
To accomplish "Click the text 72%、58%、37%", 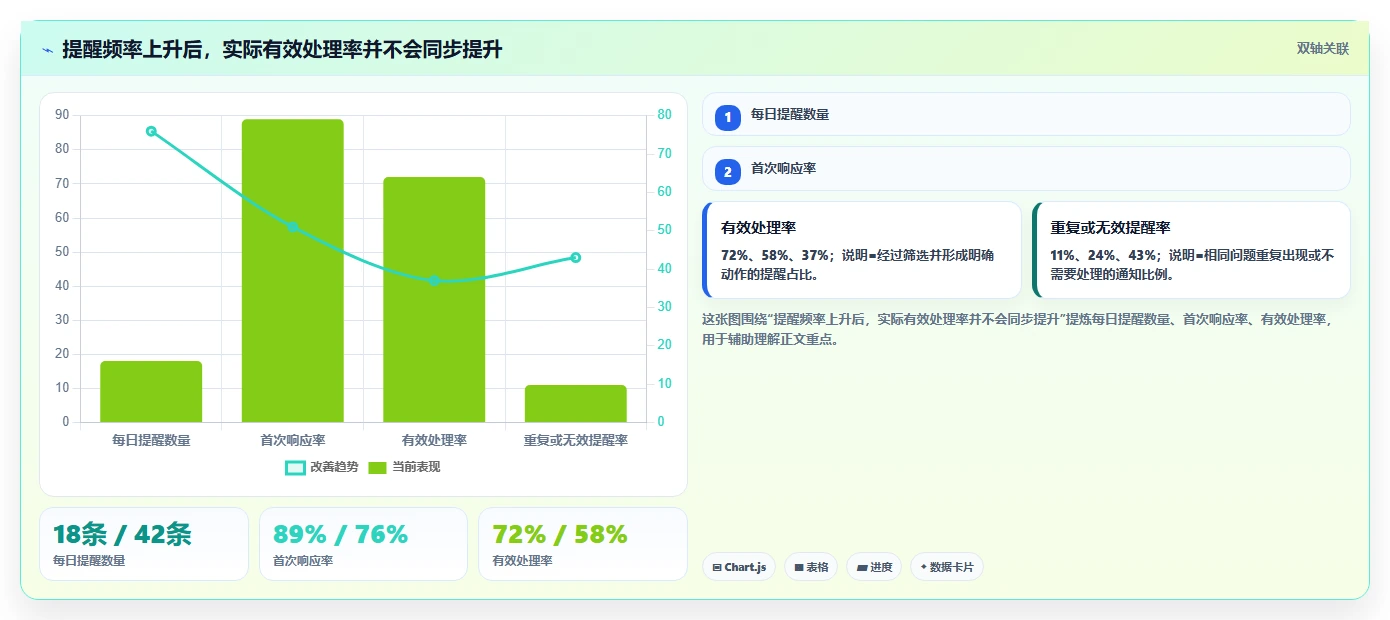I will pyautogui.click(x=777, y=255).
